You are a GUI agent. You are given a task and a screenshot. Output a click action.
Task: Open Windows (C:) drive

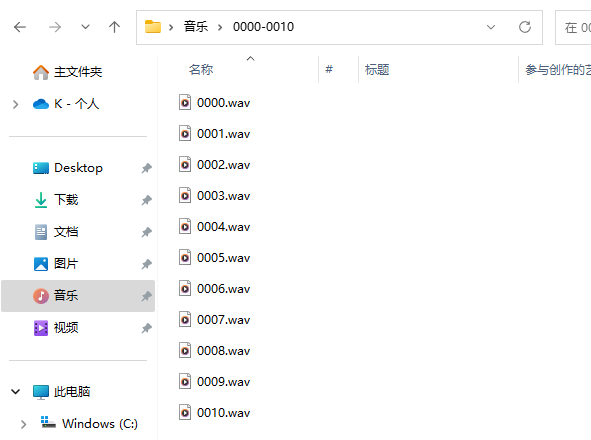pyautogui.click(x=100, y=424)
